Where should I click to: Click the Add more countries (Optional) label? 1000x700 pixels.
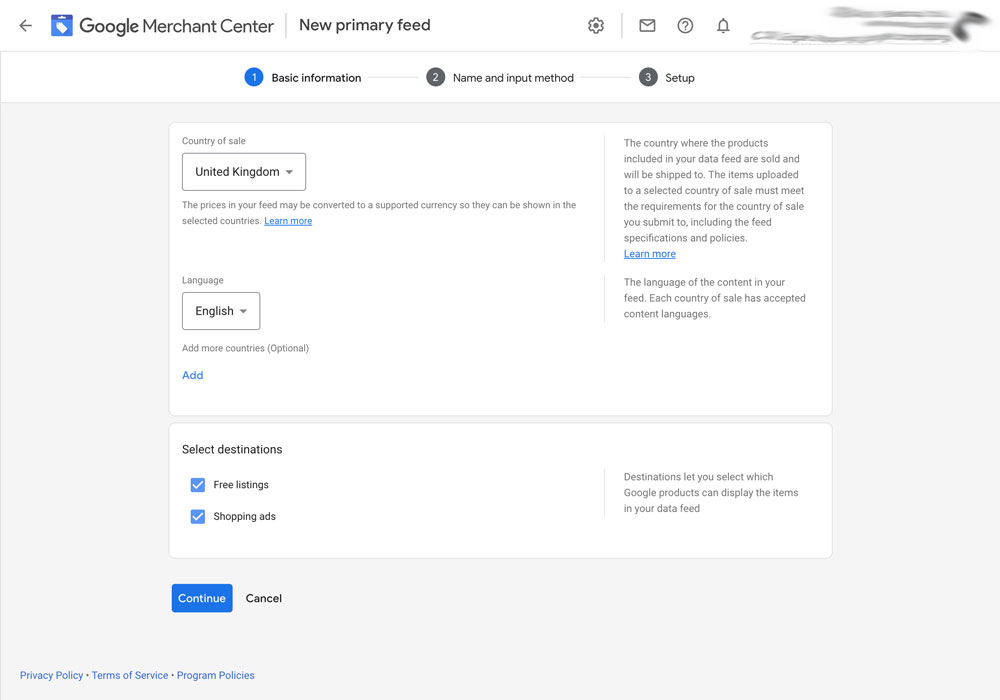tap(246, 348)
